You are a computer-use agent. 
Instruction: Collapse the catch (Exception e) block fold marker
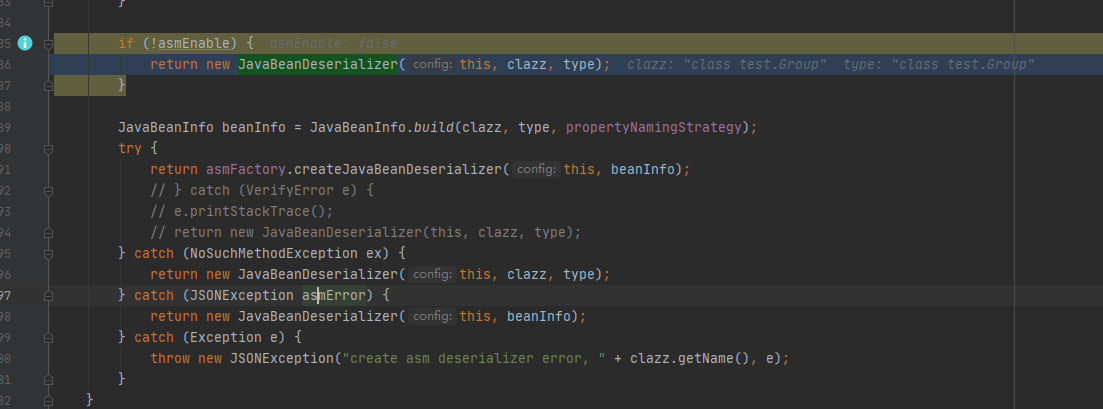point(48,337)
